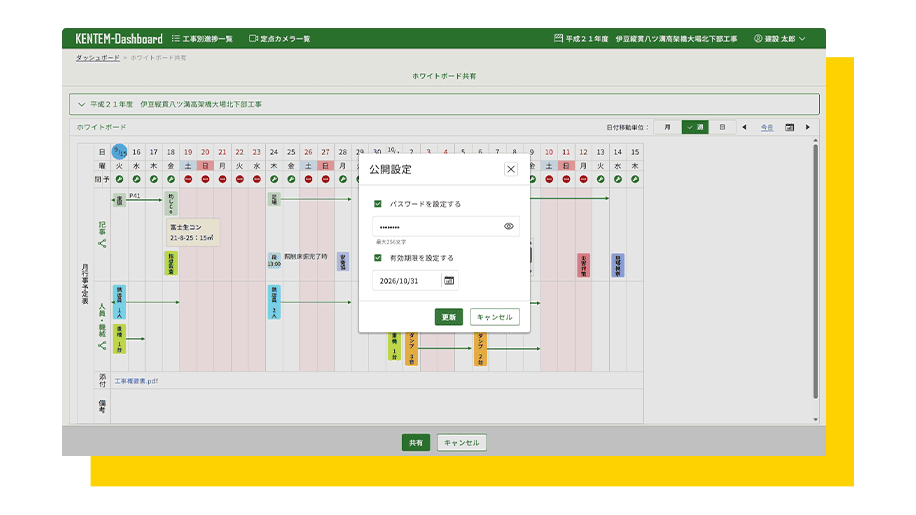
Task: Click the green status icon under day 14
Action: point(617,179)
